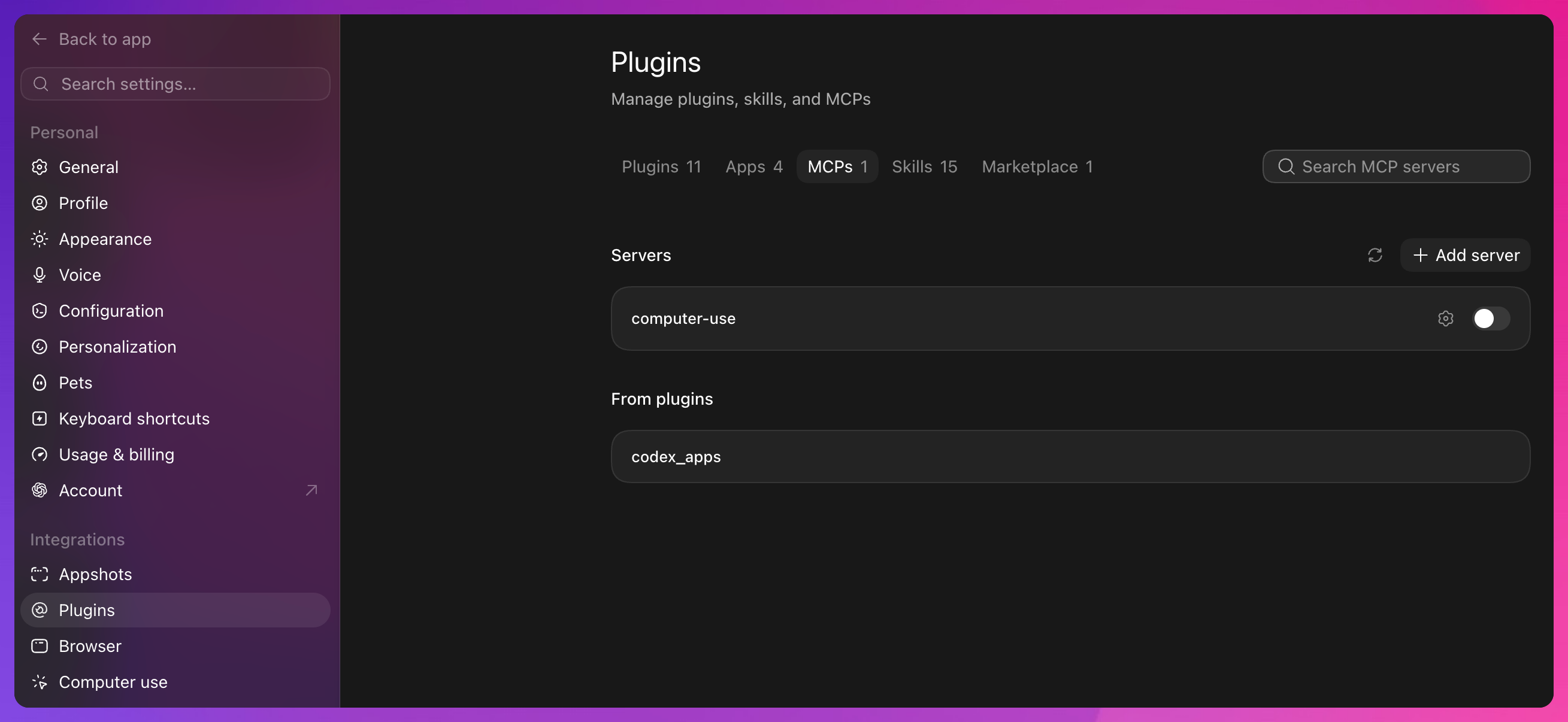The image size is (1568, 722).
Task: Open Voice settings page
Action: pos(175,275)
